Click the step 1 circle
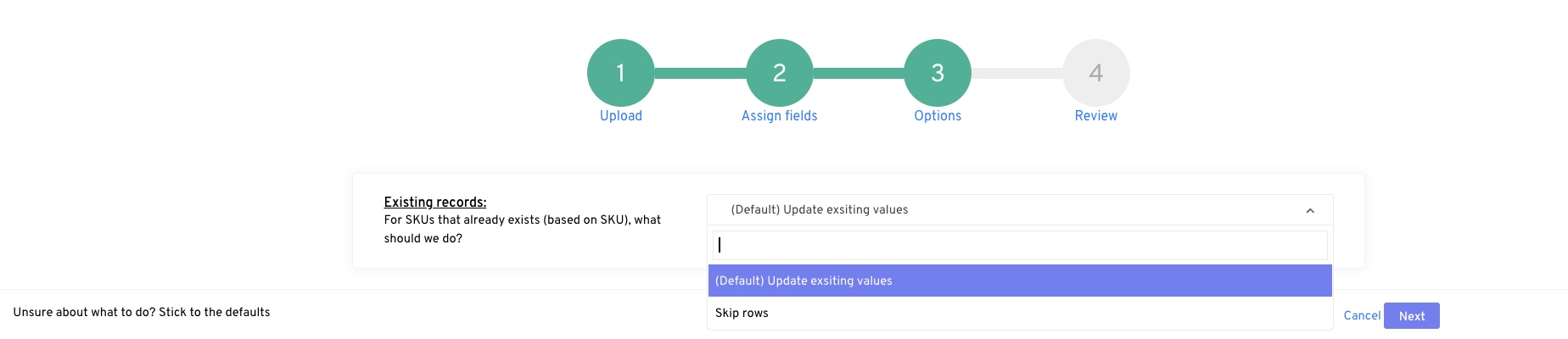Screen dimensions: 1568x339 point(620,73)
